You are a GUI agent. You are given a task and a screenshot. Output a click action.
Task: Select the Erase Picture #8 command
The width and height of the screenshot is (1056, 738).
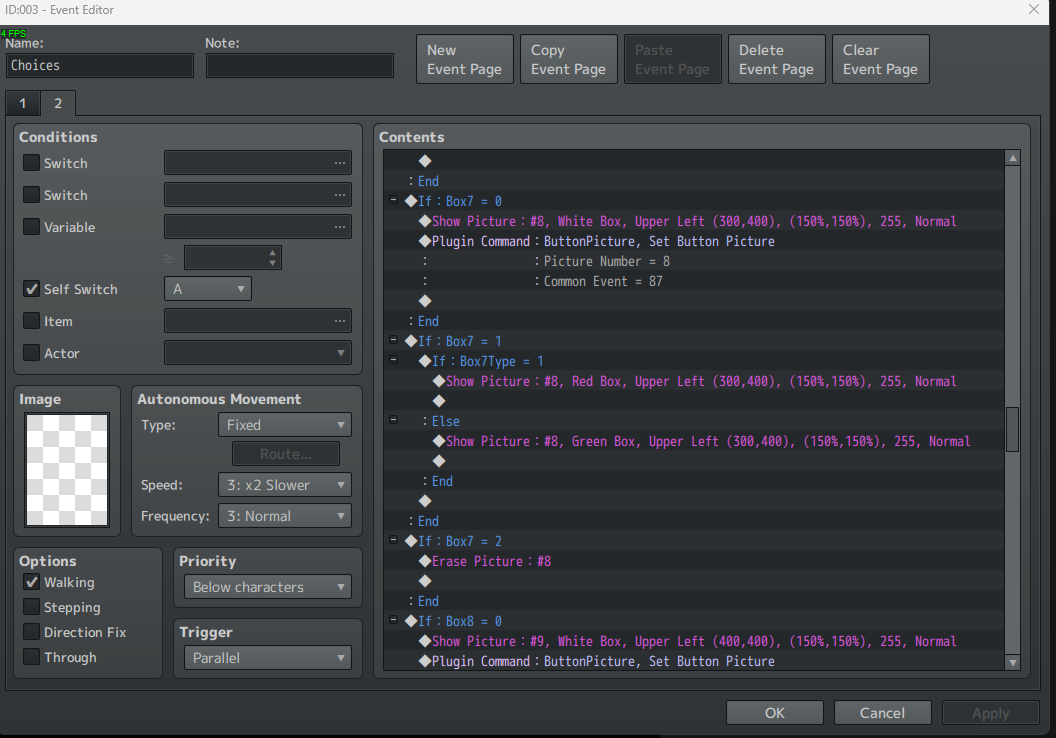click(x=694, y=561)
